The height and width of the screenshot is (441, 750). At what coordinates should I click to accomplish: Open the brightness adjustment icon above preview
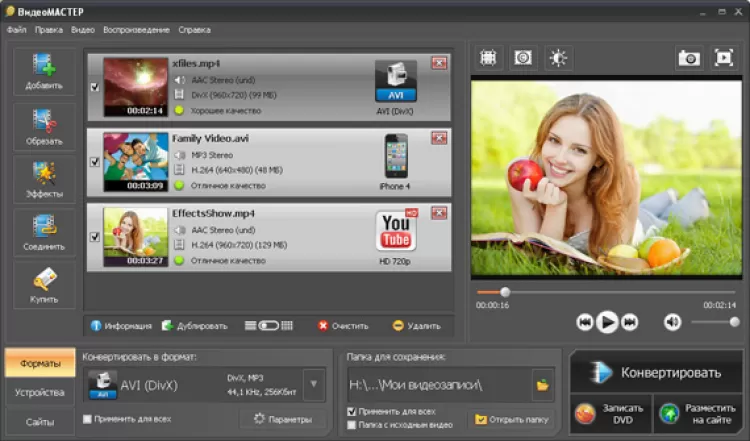[x=557, y=58]
